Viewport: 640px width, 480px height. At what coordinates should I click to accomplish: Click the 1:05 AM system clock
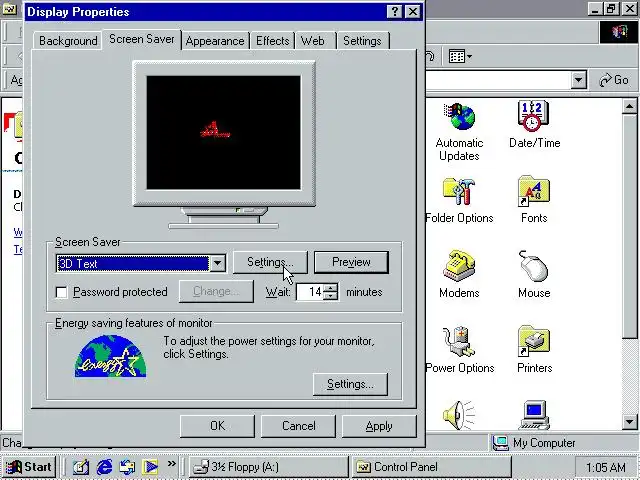(x=605, y=467)
